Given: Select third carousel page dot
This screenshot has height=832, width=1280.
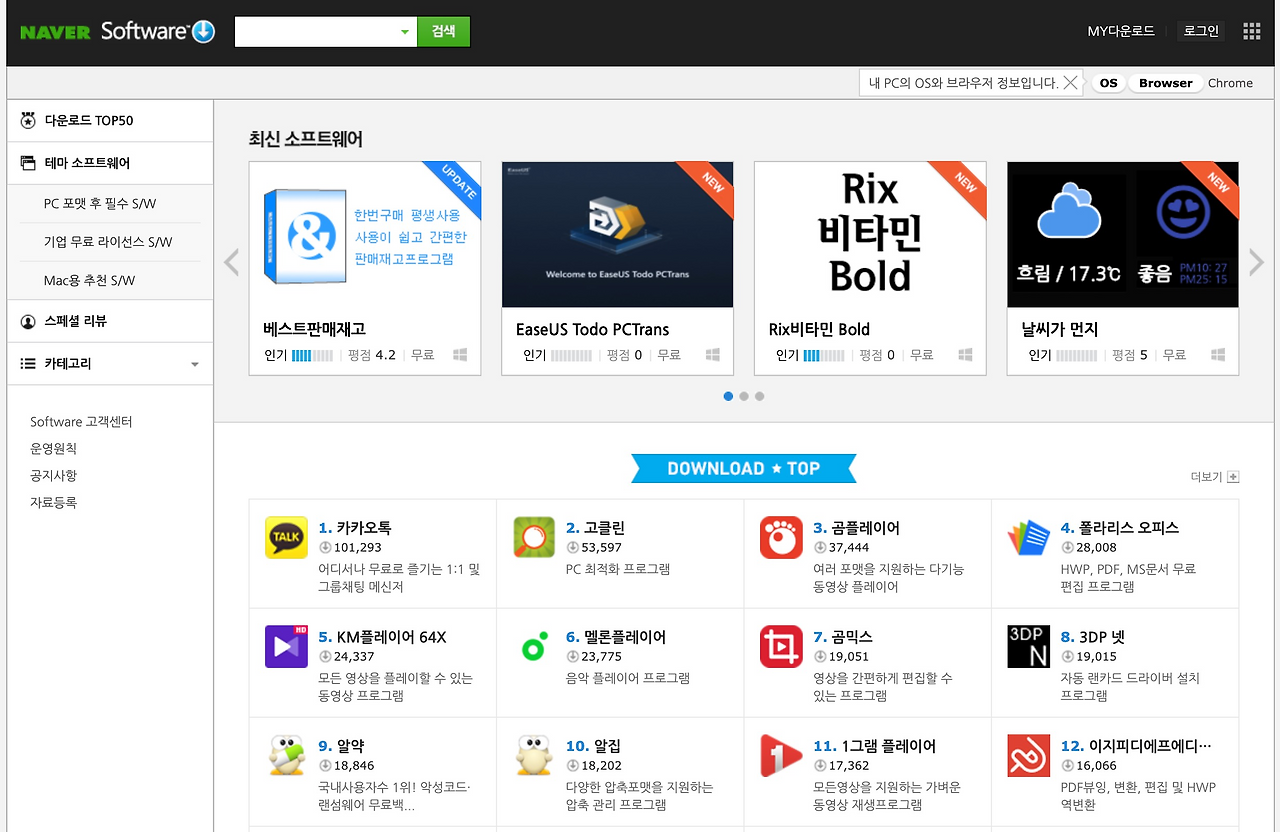Looking at the screenshot, I should [x=760, y=396].
